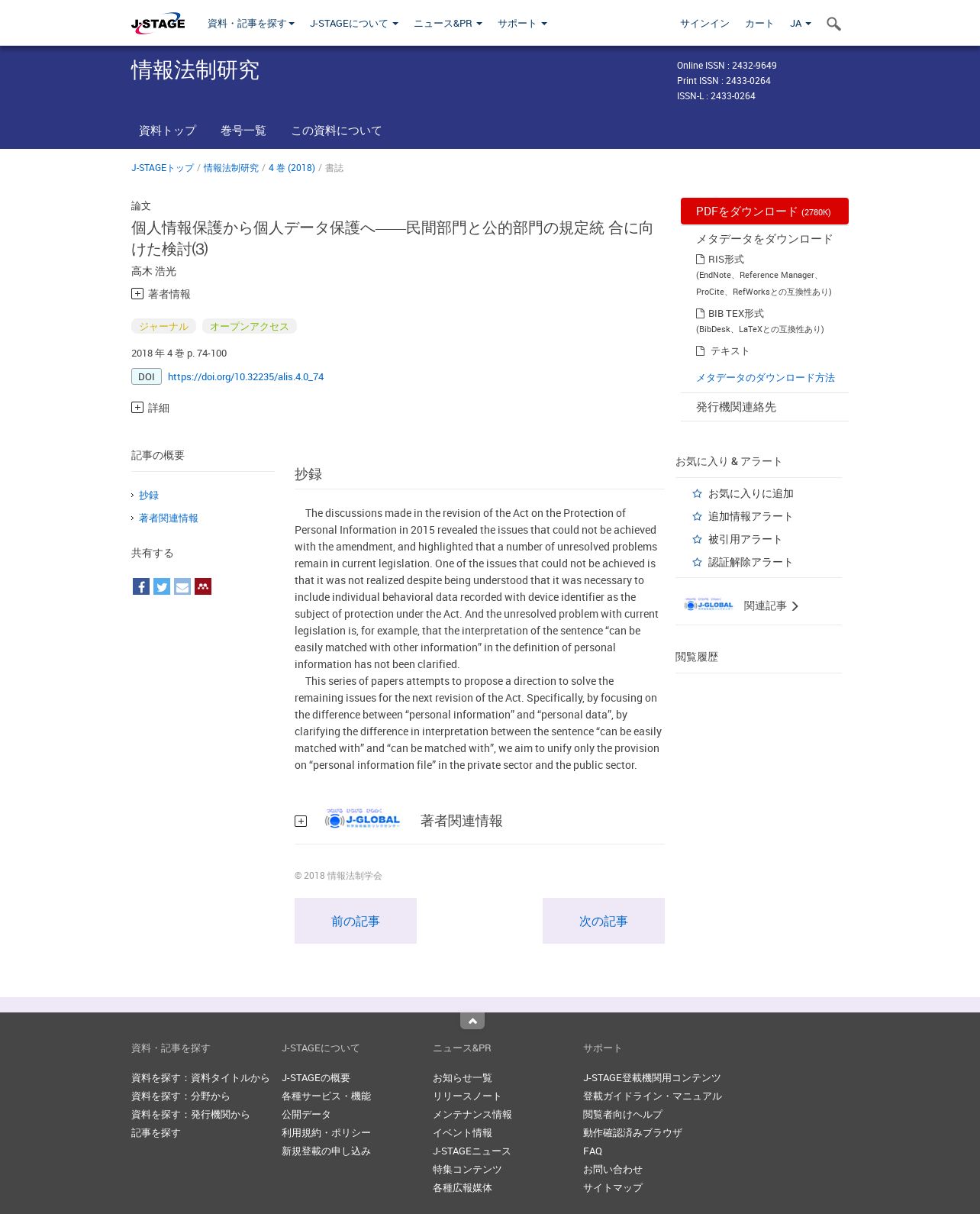Open ニュース&PR dropdown menu
Viewport: 980px width, 1214px height.
point(448,24)
